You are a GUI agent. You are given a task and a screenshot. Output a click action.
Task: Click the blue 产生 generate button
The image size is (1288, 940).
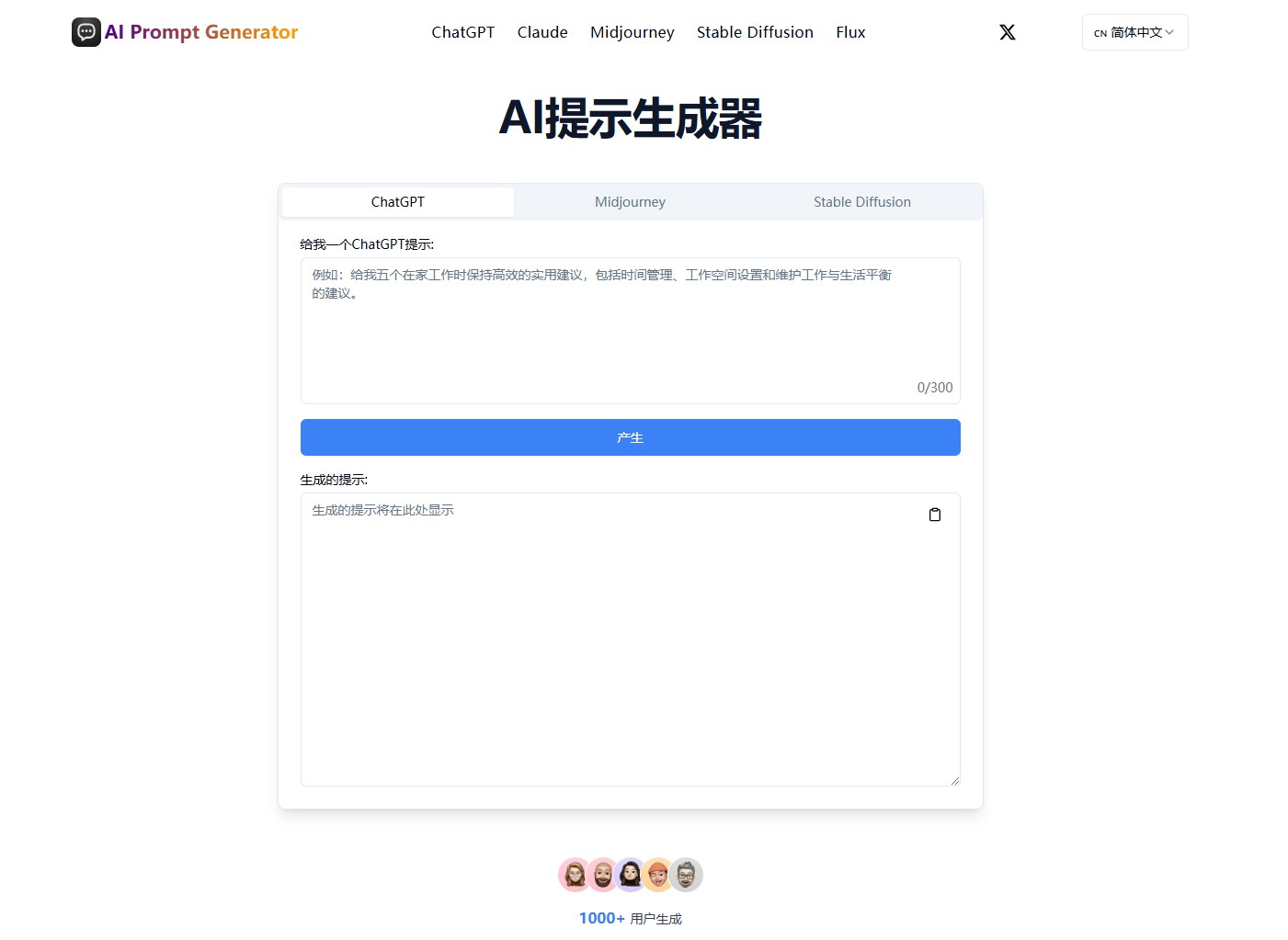(630, 437)
